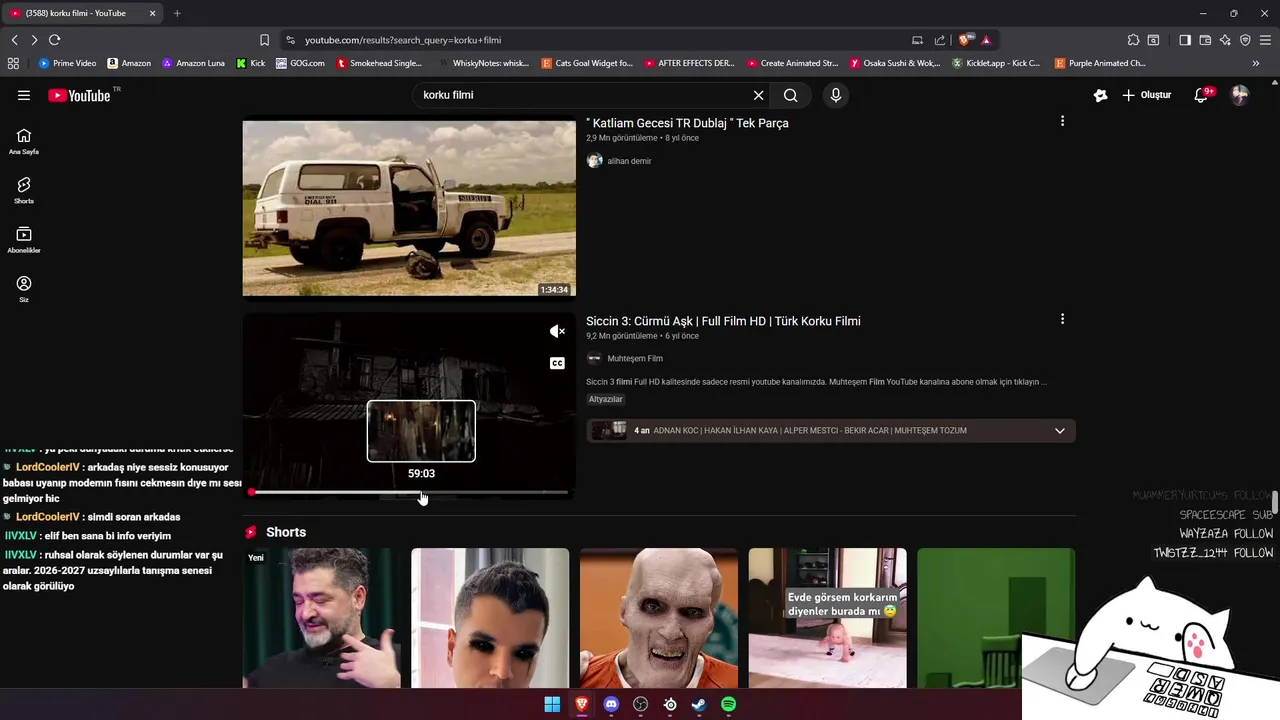Open Shorts in left sidebar
The image size is (1280, 720).
24,190
